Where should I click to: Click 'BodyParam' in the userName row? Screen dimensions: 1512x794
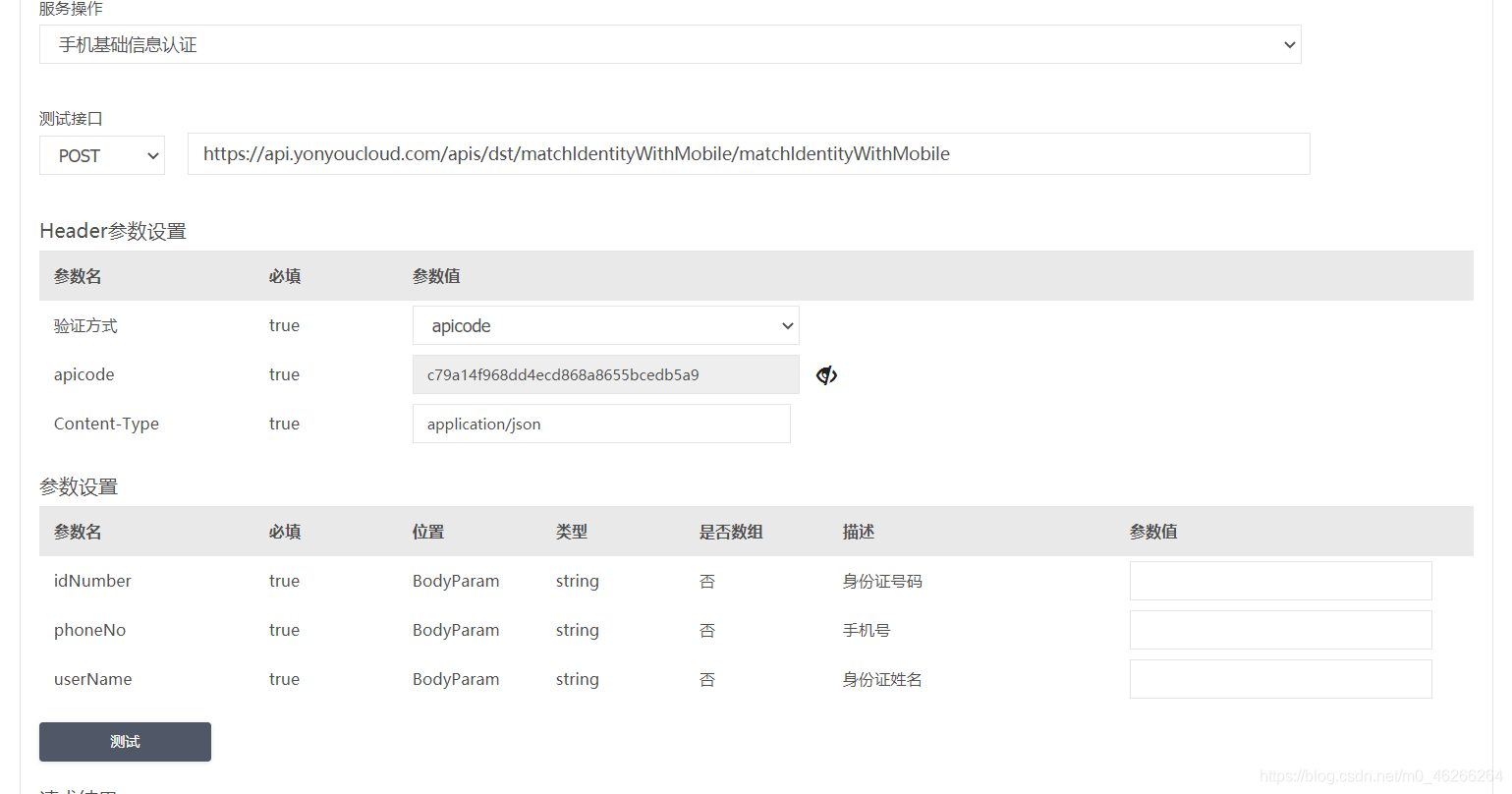tap(456, 679)
